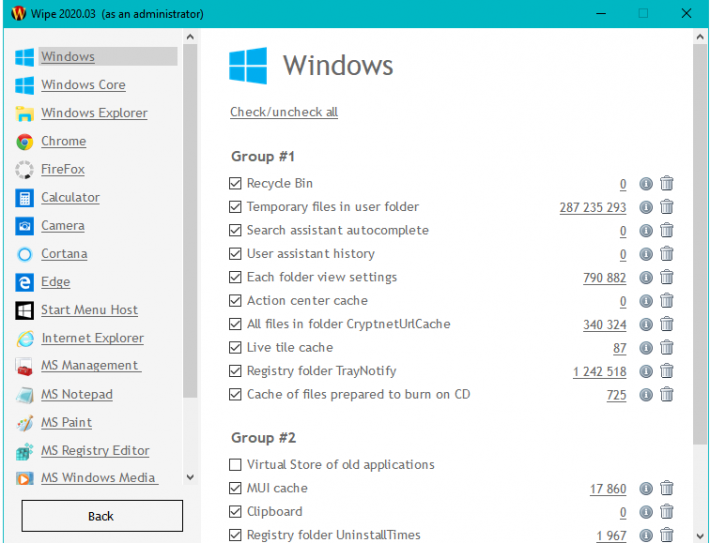Show info for Search assistant autocomplete

click(646, 231)
